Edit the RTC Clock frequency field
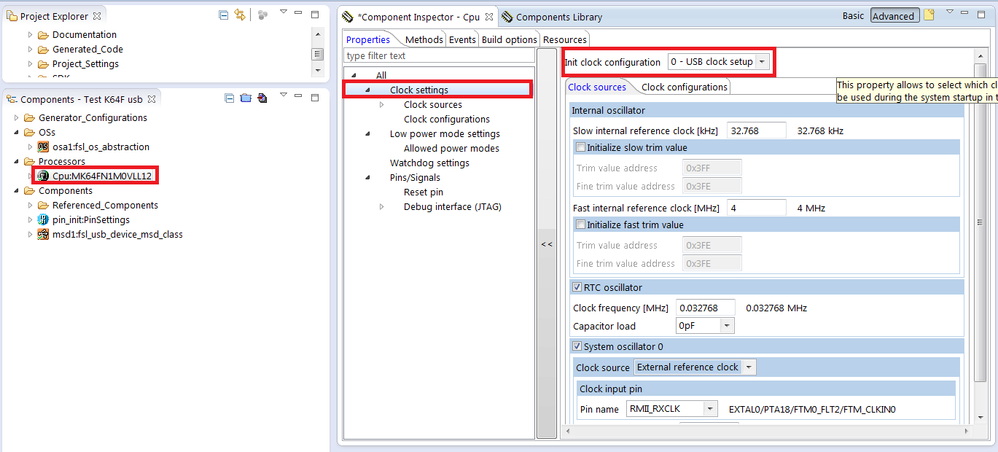This screenshot has width=998, height=452. pos(705,308)
